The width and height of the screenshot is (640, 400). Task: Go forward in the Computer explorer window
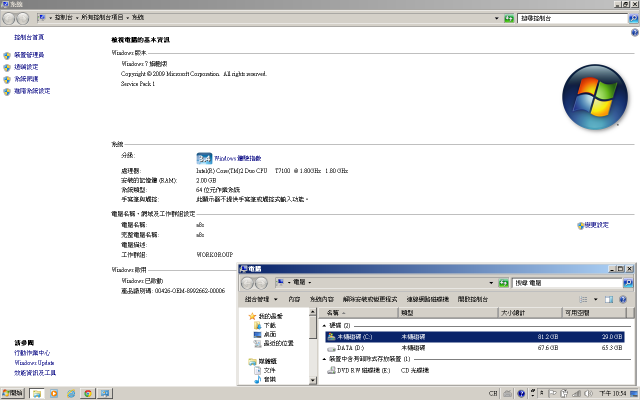coord(261,283)
